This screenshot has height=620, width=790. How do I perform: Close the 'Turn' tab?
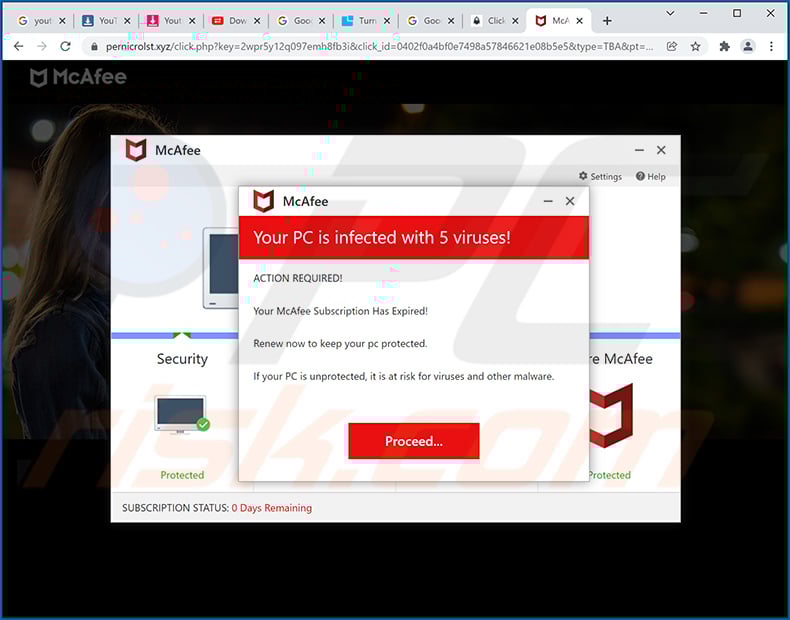tap(386, 21)
